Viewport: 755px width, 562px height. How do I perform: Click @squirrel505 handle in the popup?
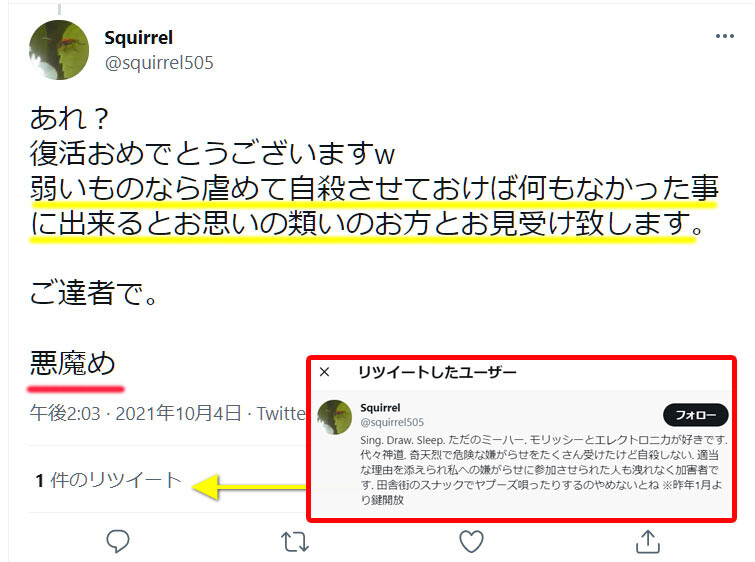392,422
